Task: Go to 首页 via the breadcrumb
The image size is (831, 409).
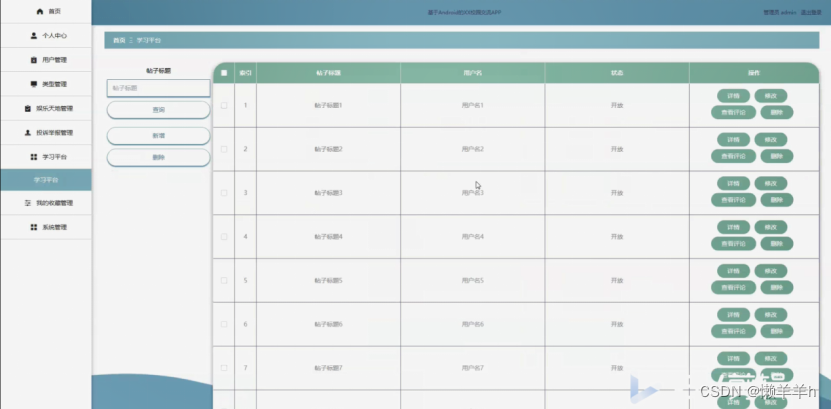Action: [119, 40]
